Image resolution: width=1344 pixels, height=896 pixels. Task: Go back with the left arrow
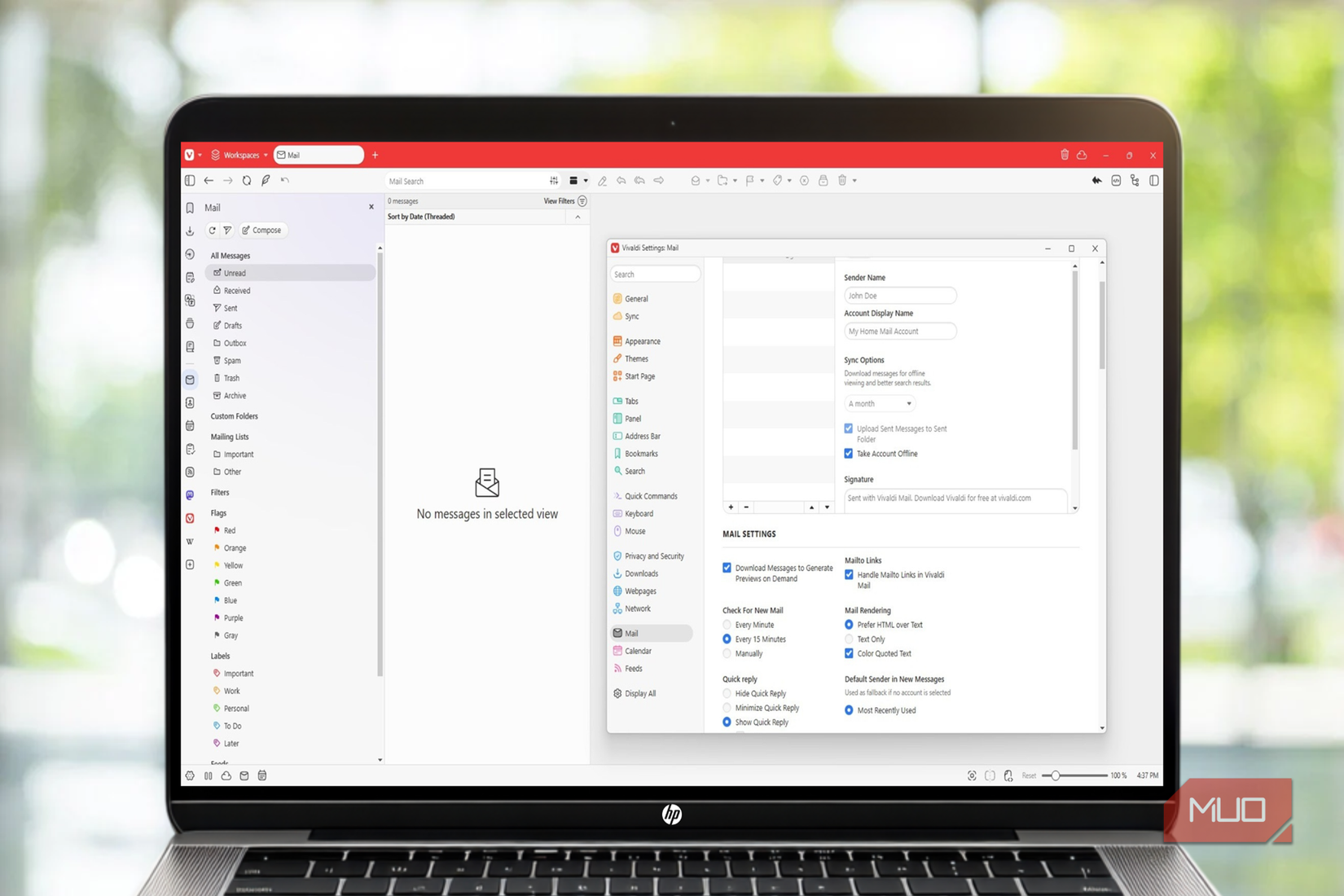click(209, 181)
